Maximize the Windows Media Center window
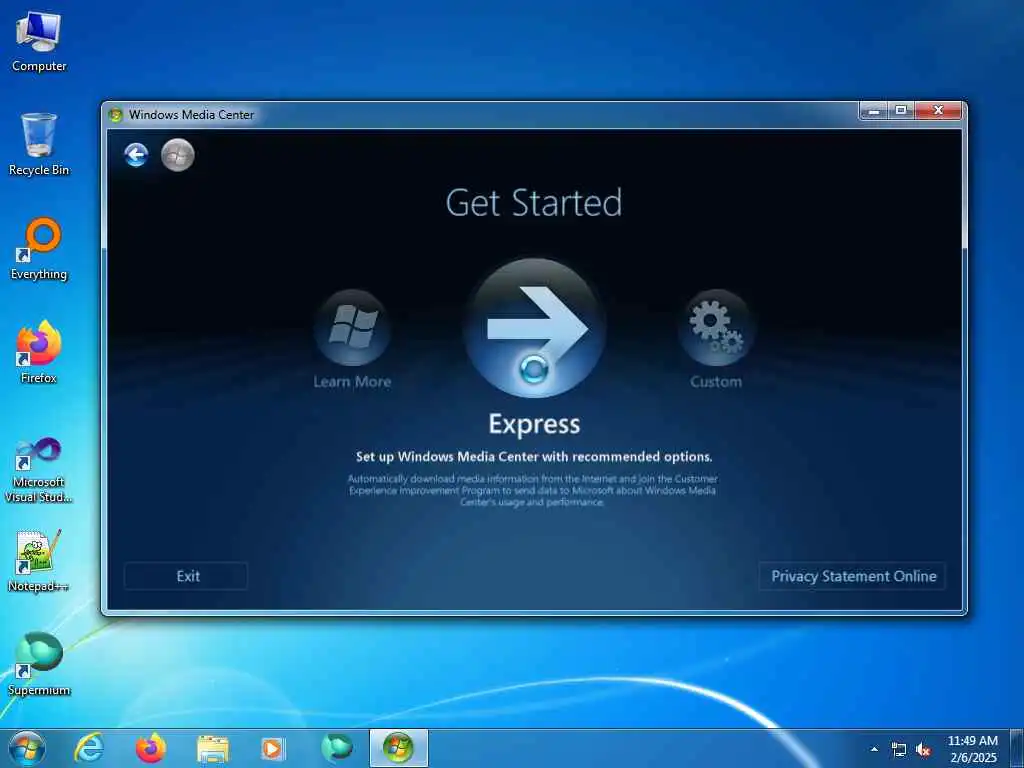This screenshot has width=1024, height=768. 901,111
